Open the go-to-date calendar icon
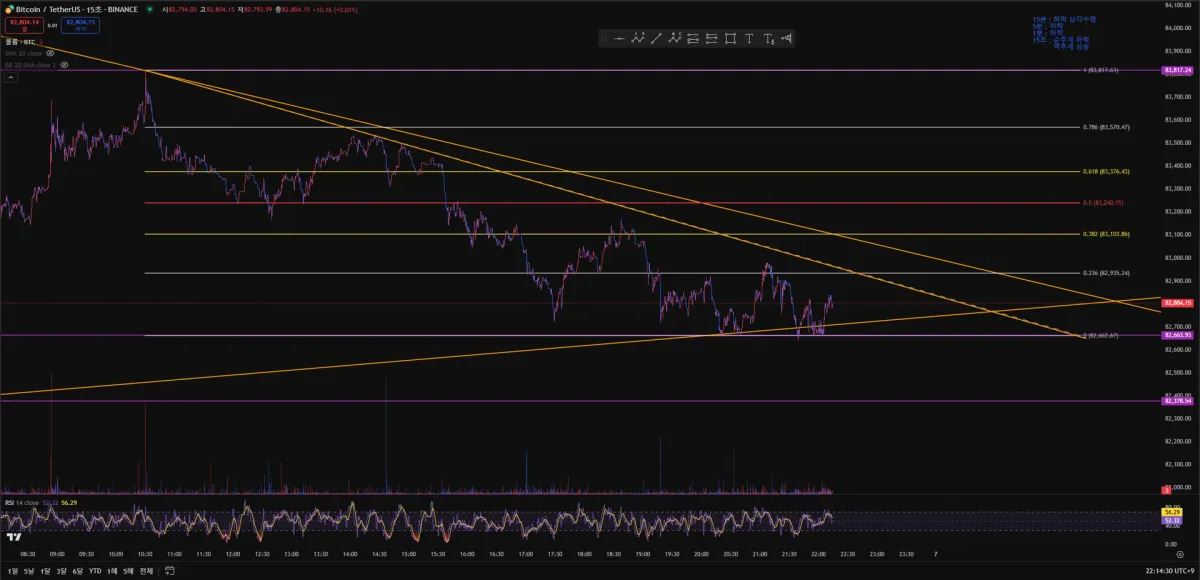This screenshot has height=580, width=1200. pyautogui.click(x=170, y=571)
